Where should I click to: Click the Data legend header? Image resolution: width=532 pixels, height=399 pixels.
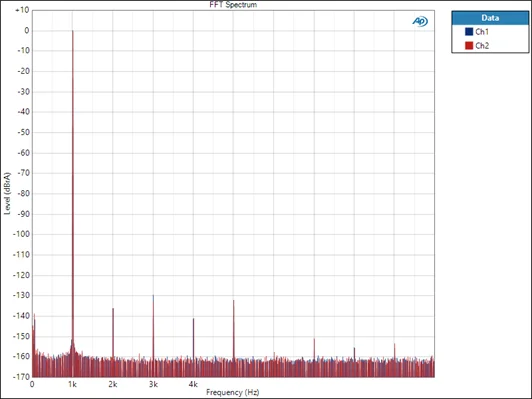click(490, 18)
